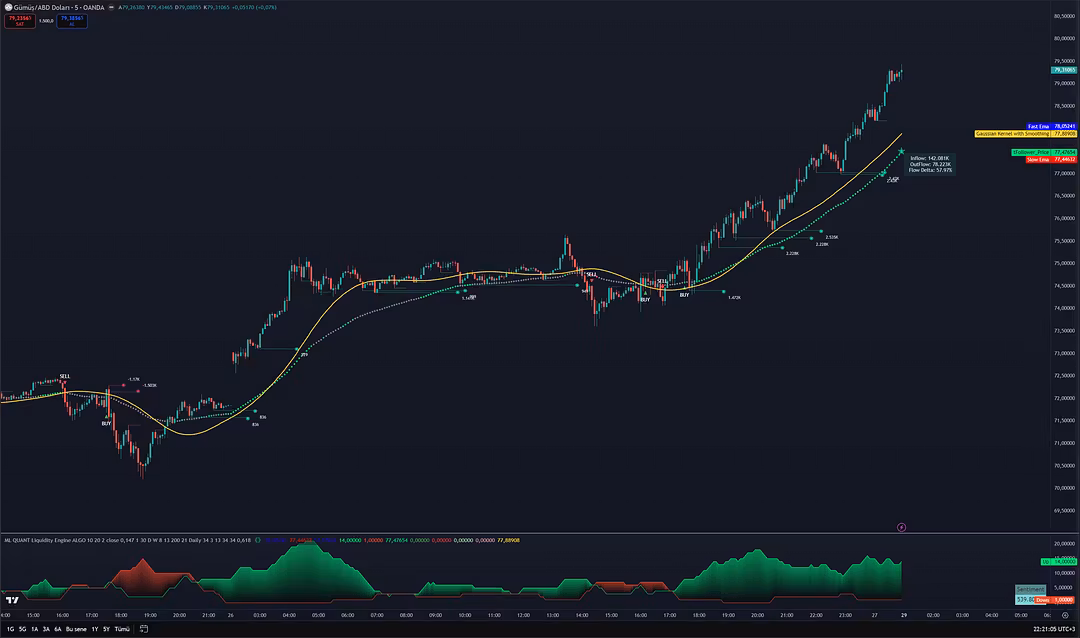This screenshot has height=638, width=1080.
Task: Click the purple lightning bolt event icon
Action: coord(901,525)
